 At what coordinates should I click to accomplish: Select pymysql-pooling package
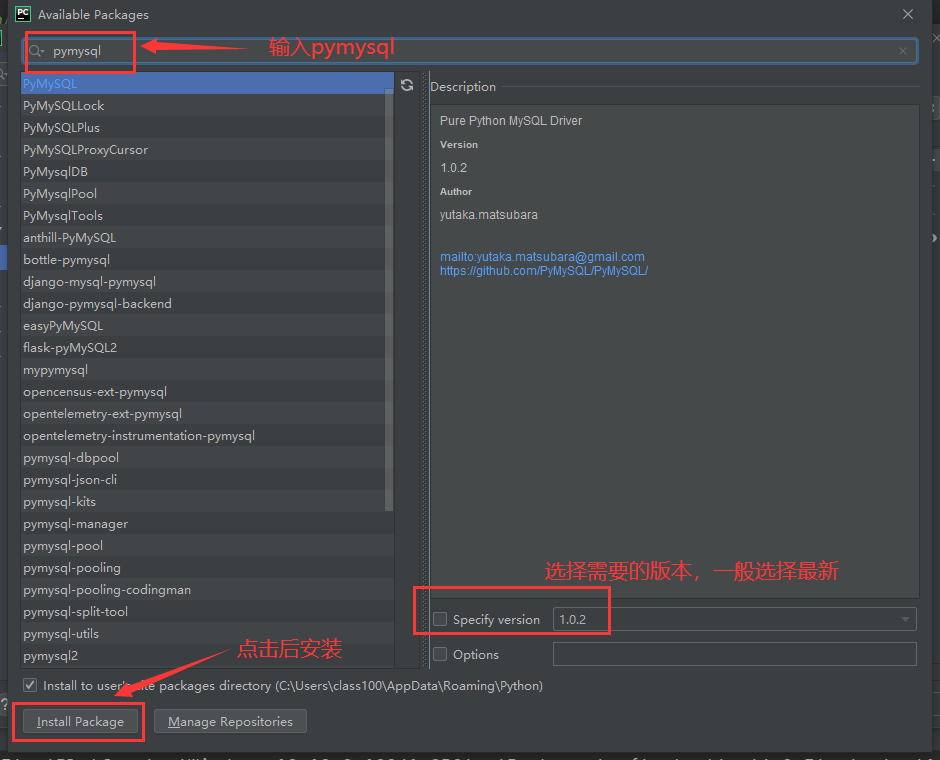(207, 568)
